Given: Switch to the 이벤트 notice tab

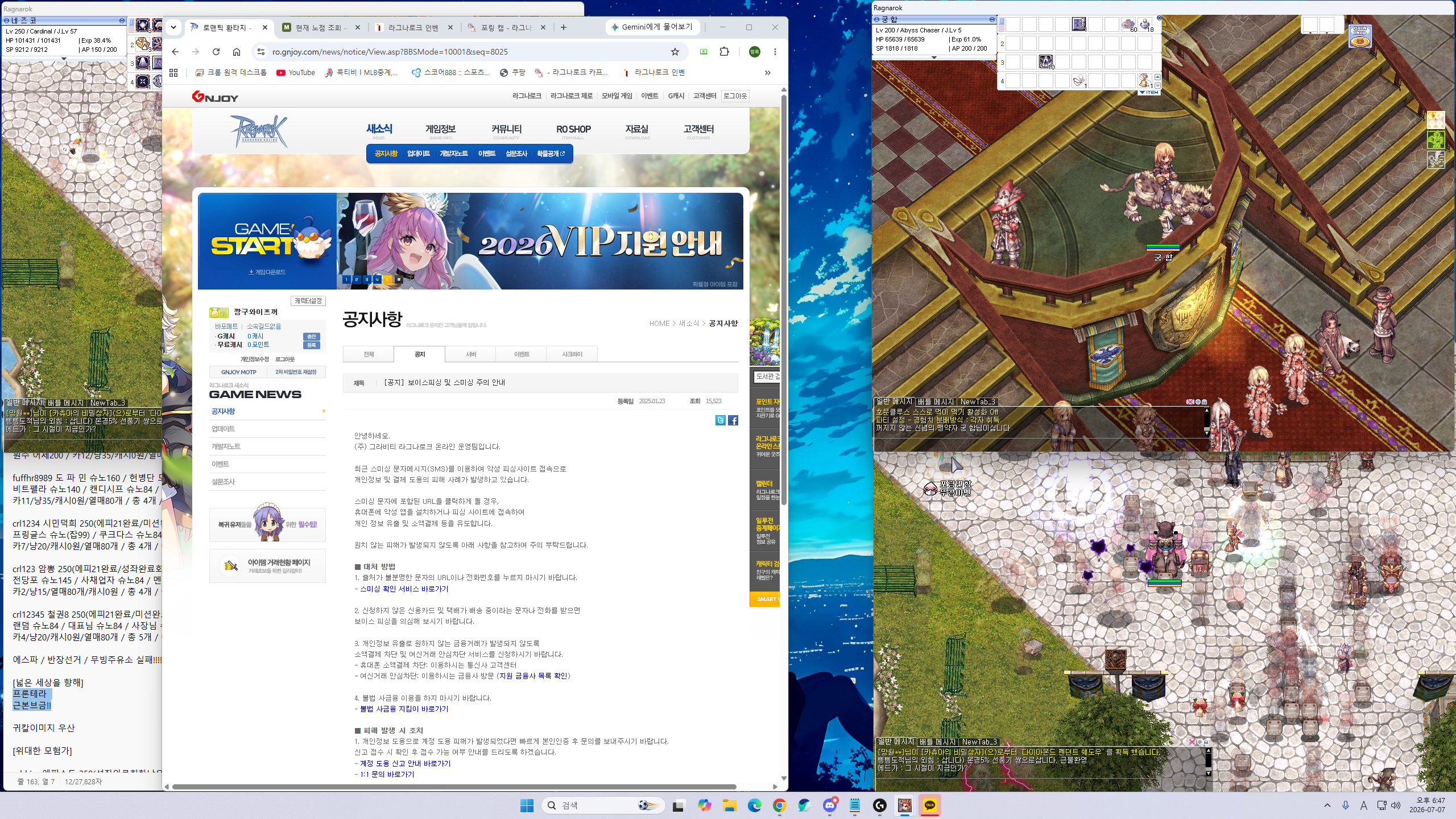Looking at the screenshot, I should tap(522, 354).
